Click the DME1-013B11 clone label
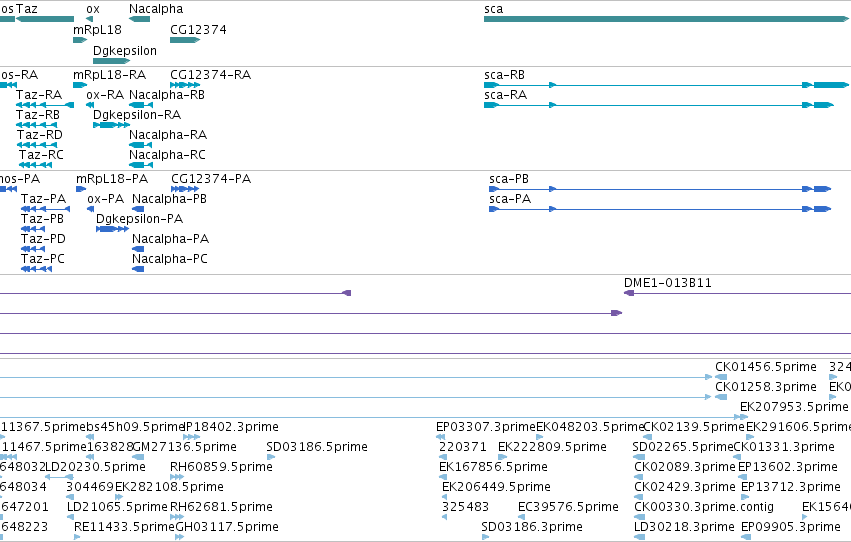 [x=668, y=283]
